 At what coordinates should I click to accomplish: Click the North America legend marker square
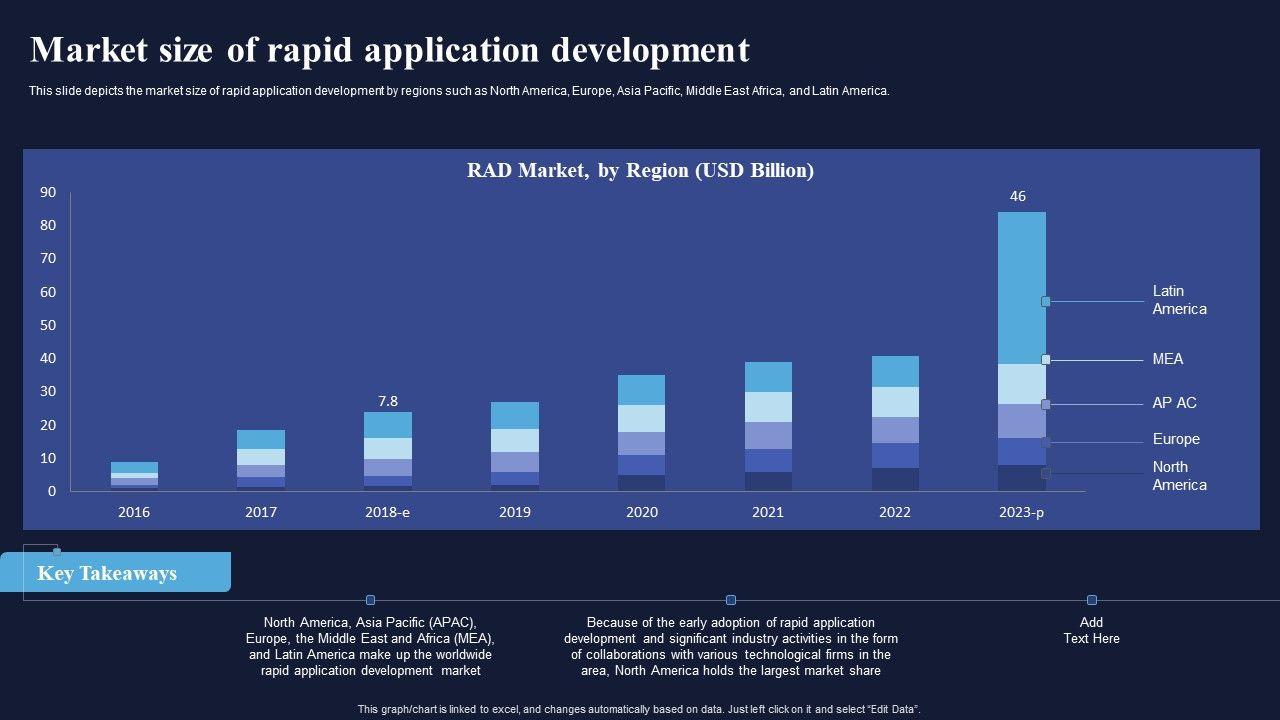click(x=1045, y=473)
